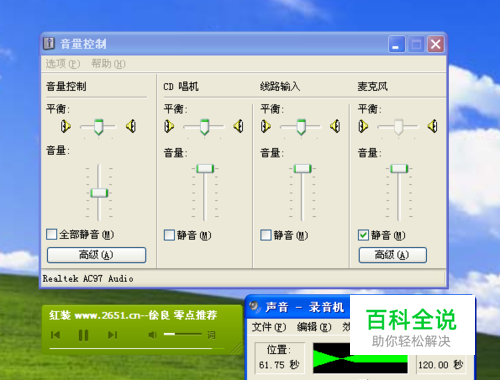Viewport: 500px width, 380px height.
Task: Click the 线路输入 balance slider thumb
Action: point(301,127)
